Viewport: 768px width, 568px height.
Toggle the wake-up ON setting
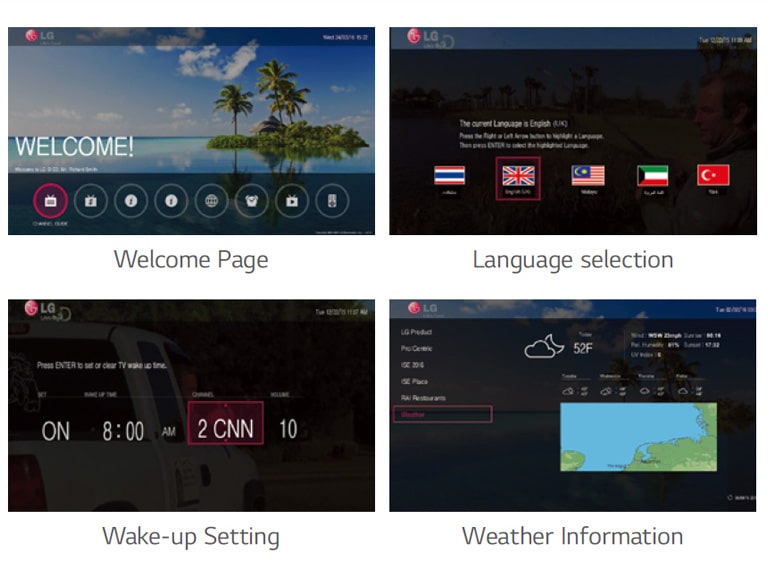click(x=55, y=431)
